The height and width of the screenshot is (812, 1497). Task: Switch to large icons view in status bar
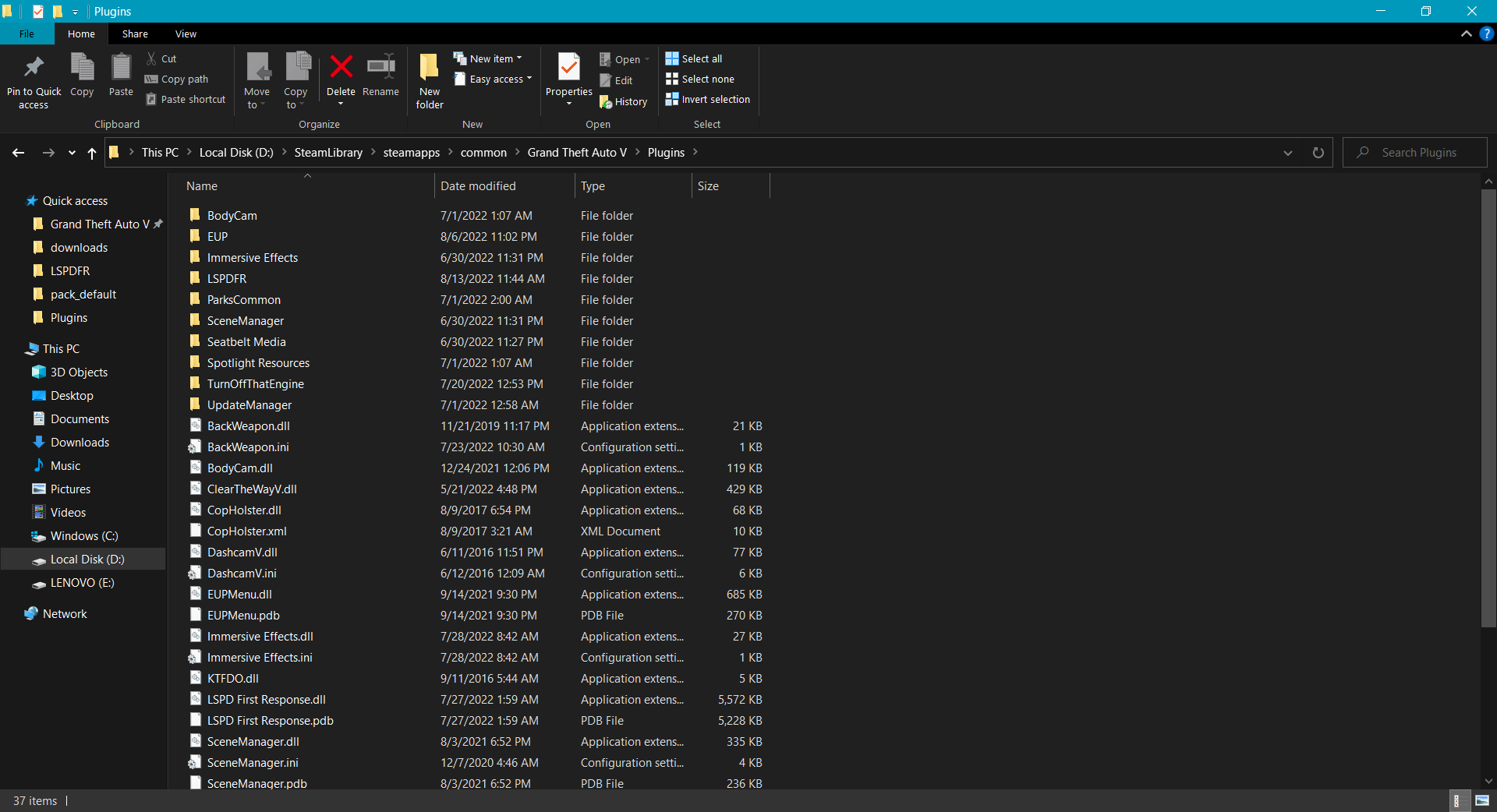pyautogui.click(x=1482, y=800)
